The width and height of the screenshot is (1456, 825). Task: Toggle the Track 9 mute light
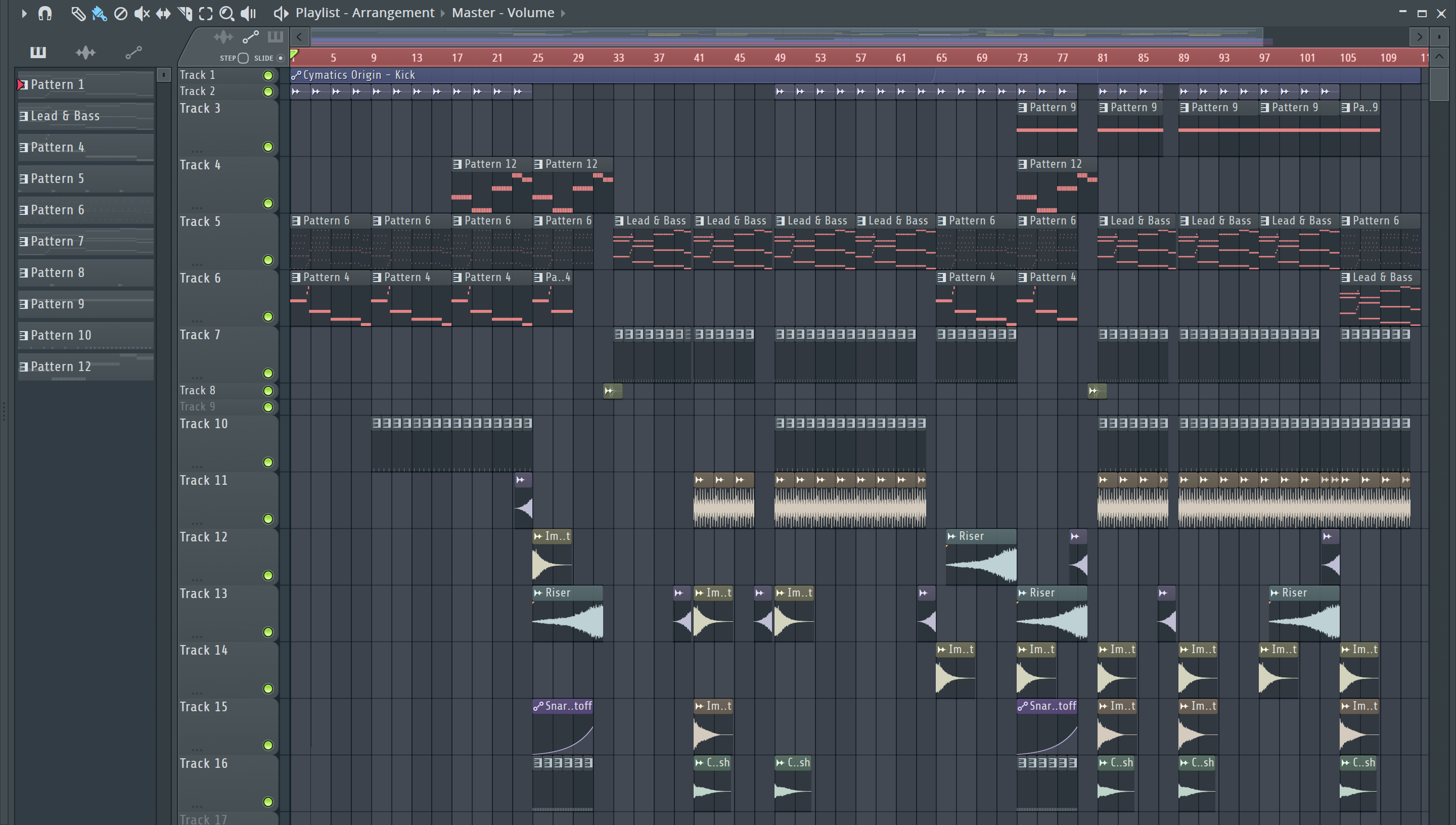(268, 407)
